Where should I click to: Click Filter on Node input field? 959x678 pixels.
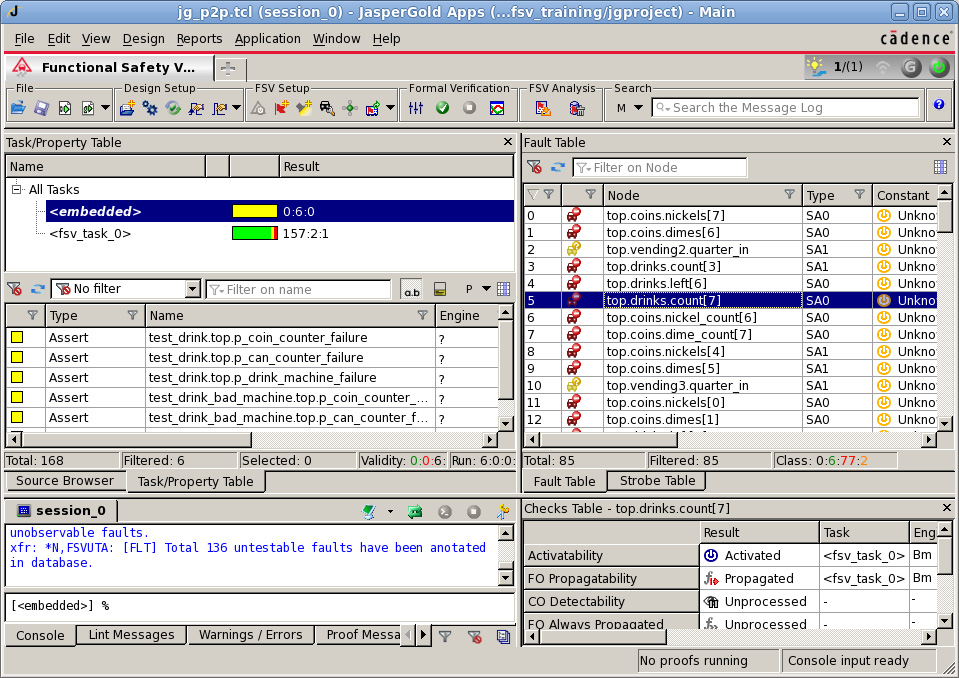tap(659, 168)
